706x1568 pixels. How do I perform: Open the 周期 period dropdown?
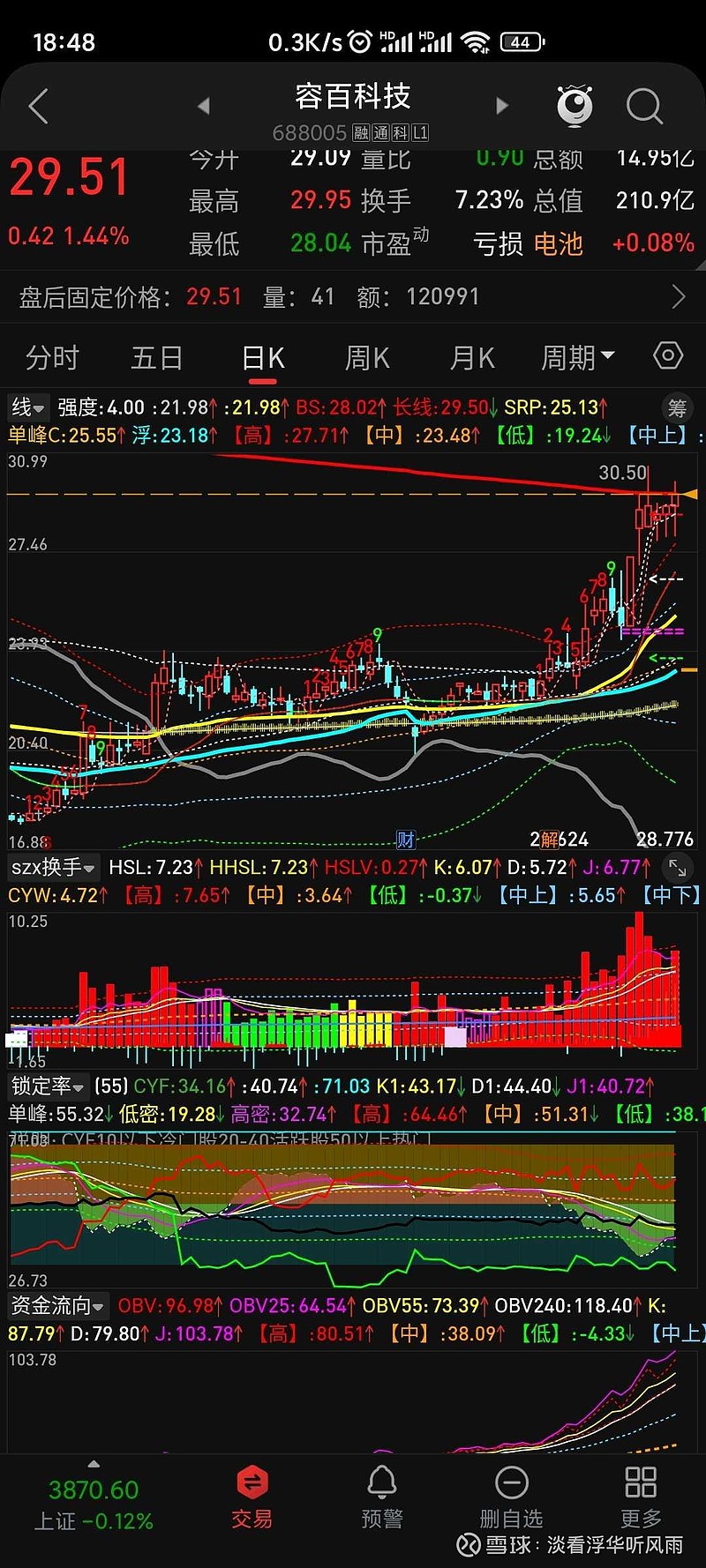[x=577, y=357]
